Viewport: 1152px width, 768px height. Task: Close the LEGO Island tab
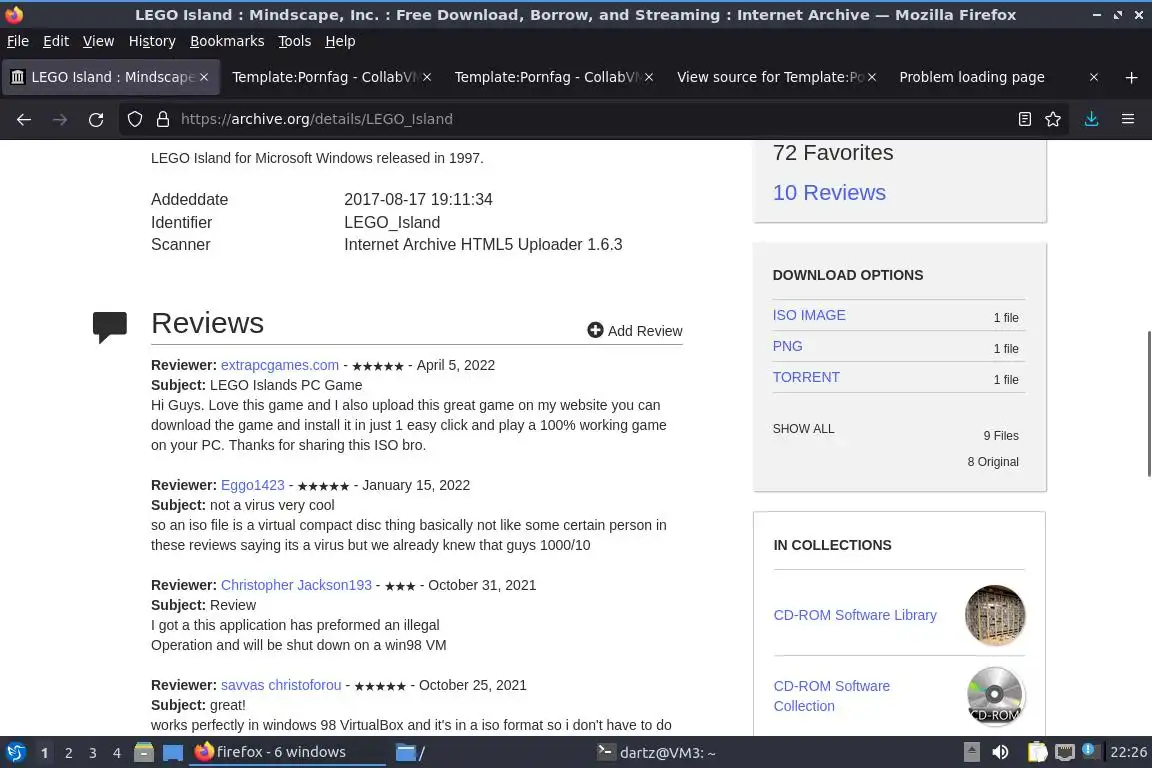[204, 77]
